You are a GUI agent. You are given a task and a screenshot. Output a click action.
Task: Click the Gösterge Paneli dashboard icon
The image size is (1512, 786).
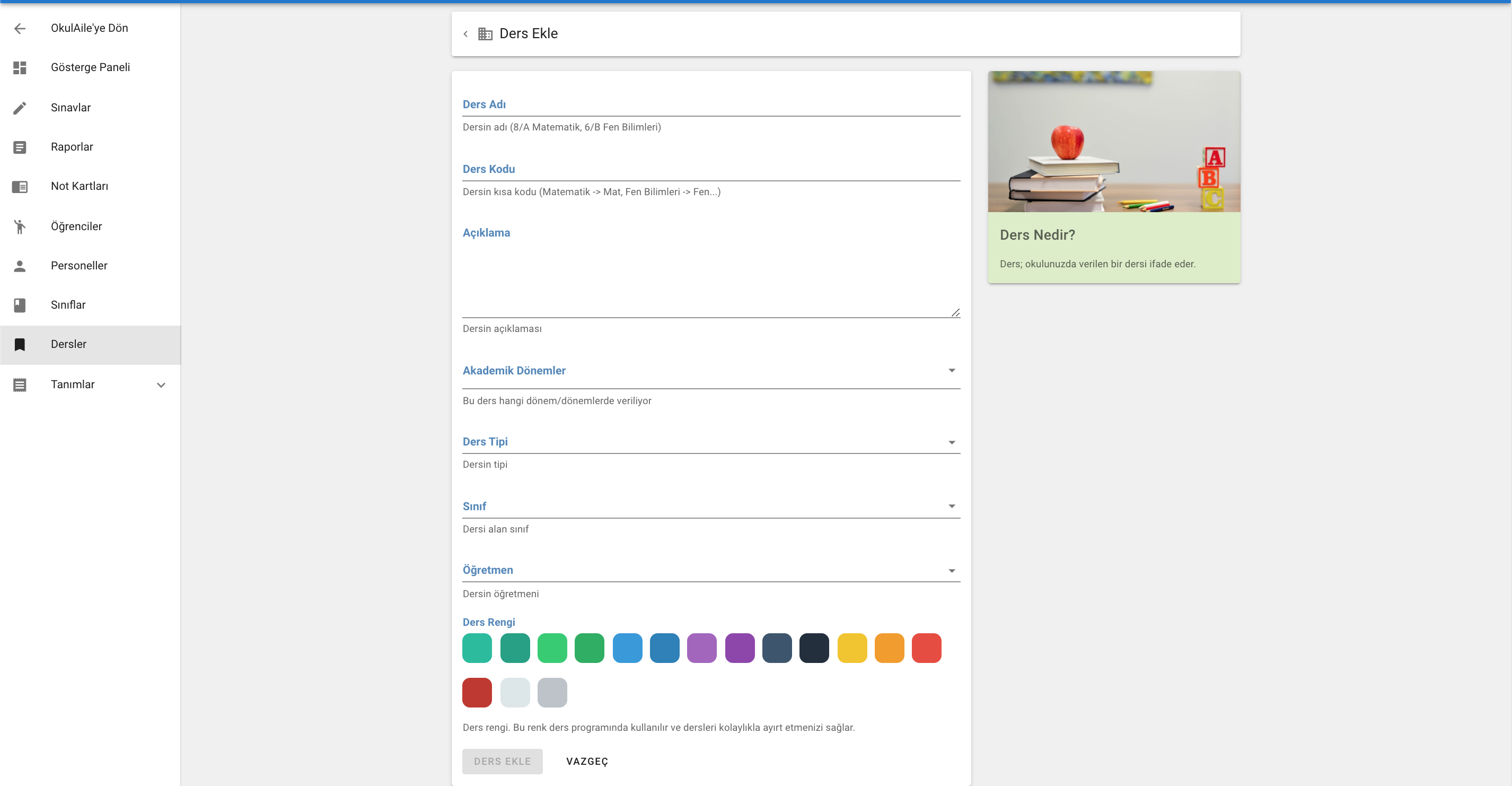(20, 67)
